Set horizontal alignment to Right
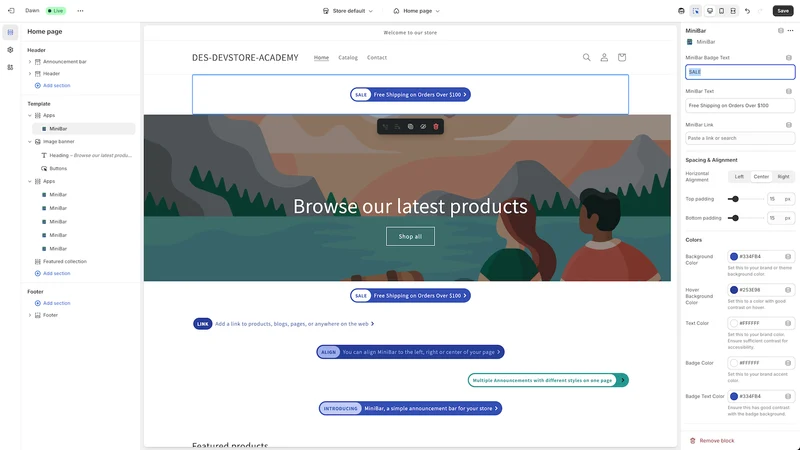The height and width of the screenshot is (450, 800). click(x=783, y=177)
